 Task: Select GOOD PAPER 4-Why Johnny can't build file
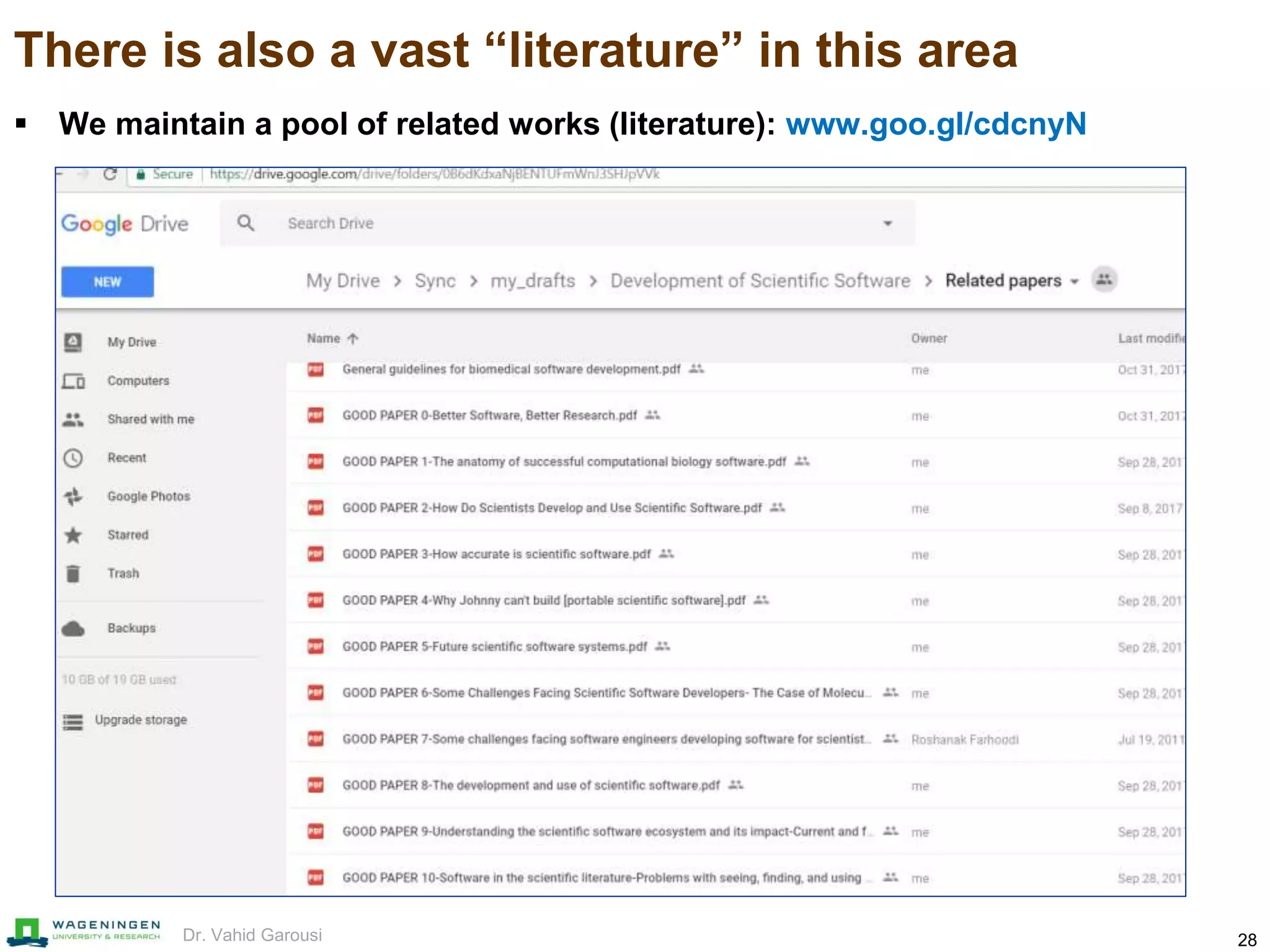[x=544, y=601]
